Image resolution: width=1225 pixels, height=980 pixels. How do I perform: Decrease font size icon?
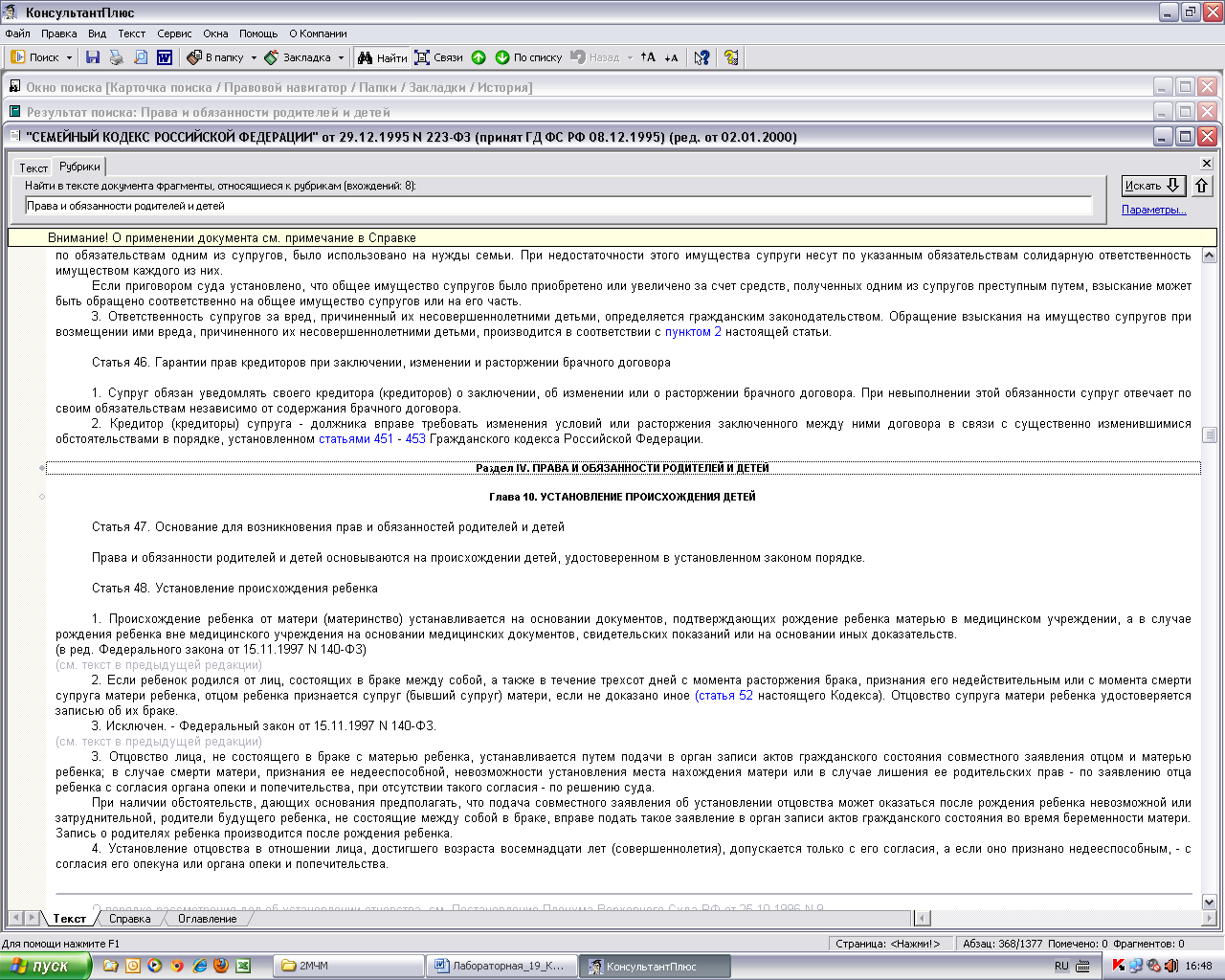click(x=671, y=57)
